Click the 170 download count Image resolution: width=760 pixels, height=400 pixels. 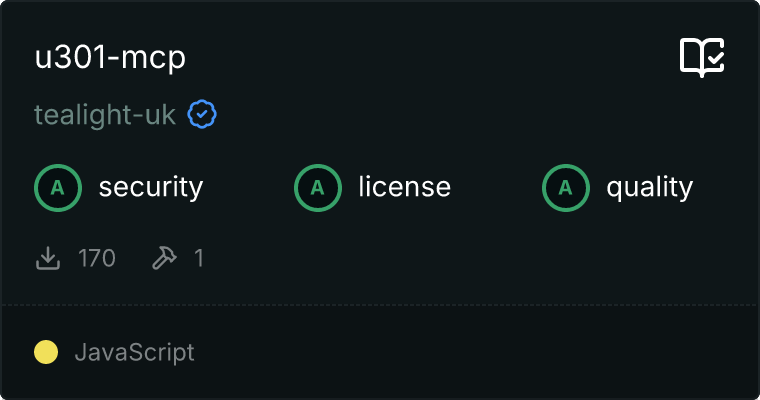(x=97, y=259)
